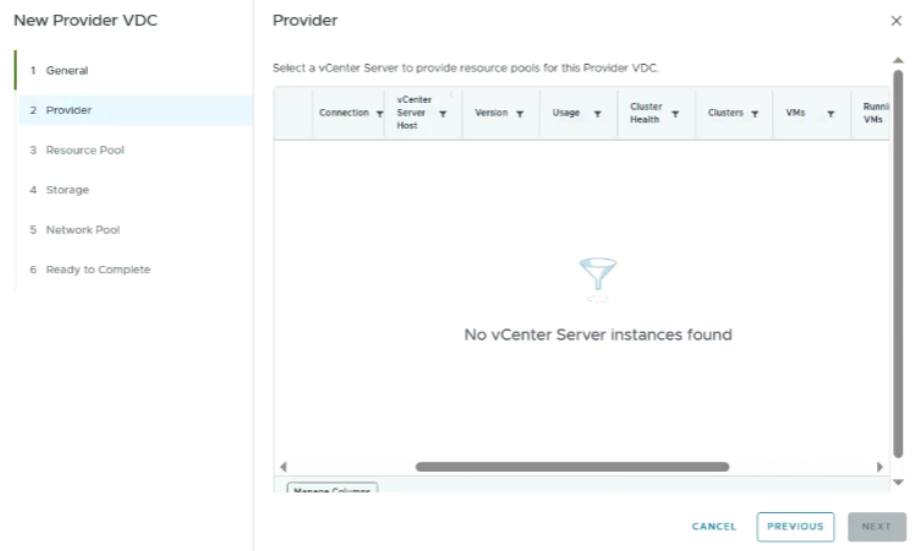Sort by the Clusters column header
The image size is (919, 551).
click(725, 113)
